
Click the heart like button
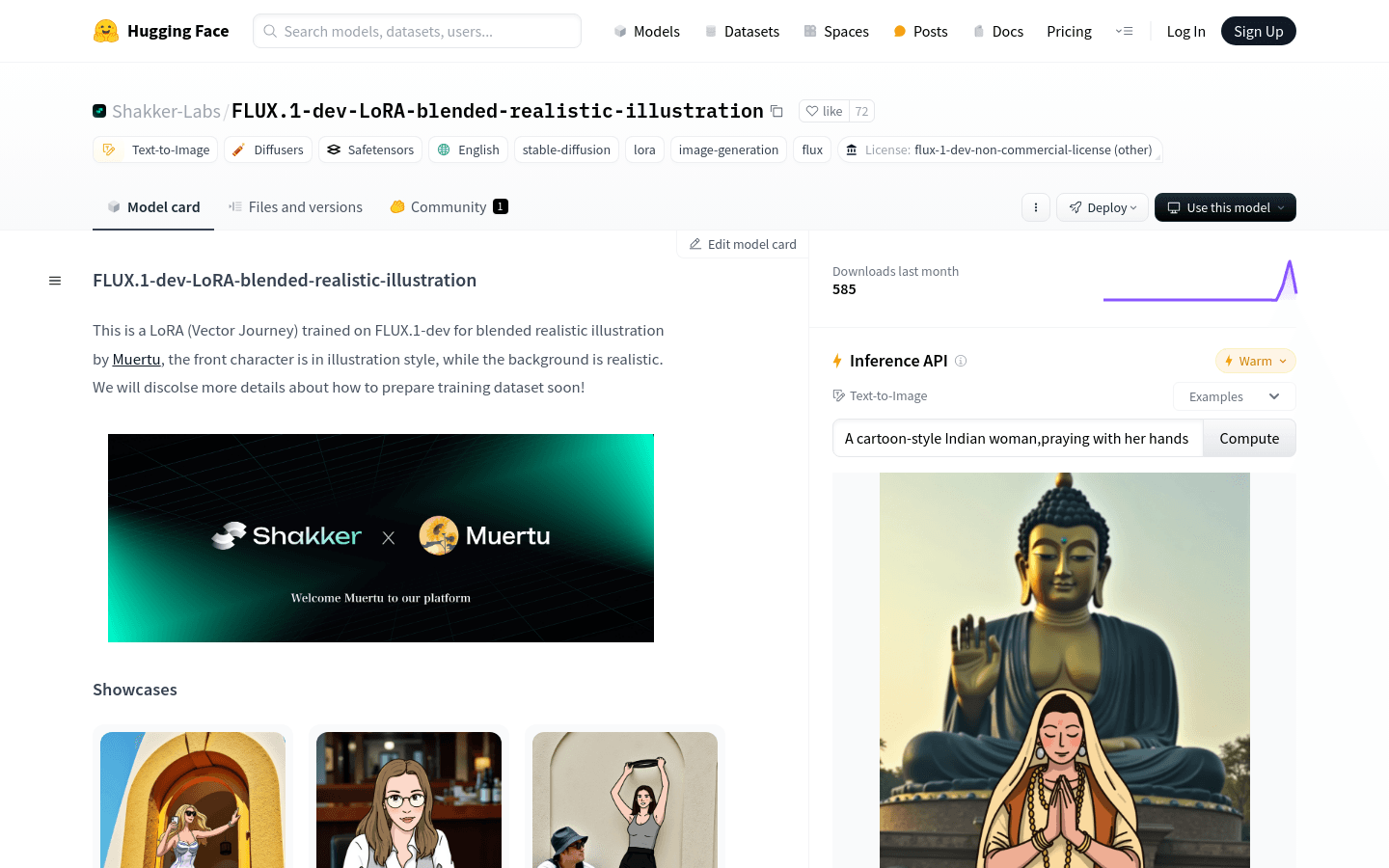coord(824,111)
